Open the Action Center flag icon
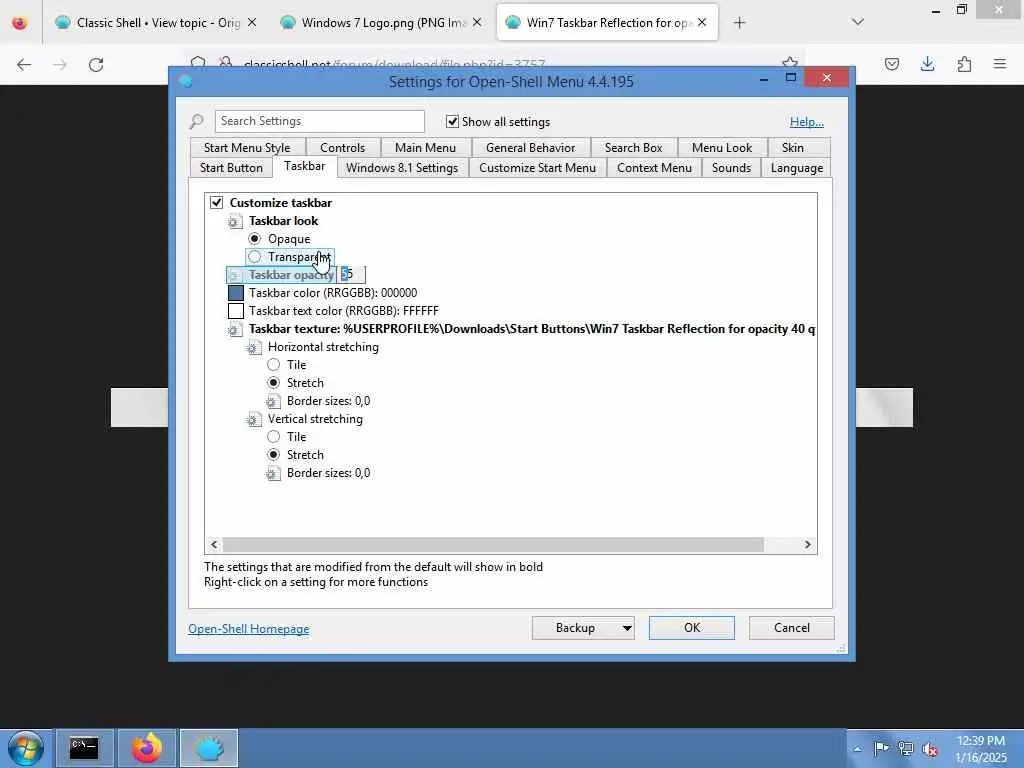The width and height of the screenshot is (1024, 768). [x=881, y=748]
